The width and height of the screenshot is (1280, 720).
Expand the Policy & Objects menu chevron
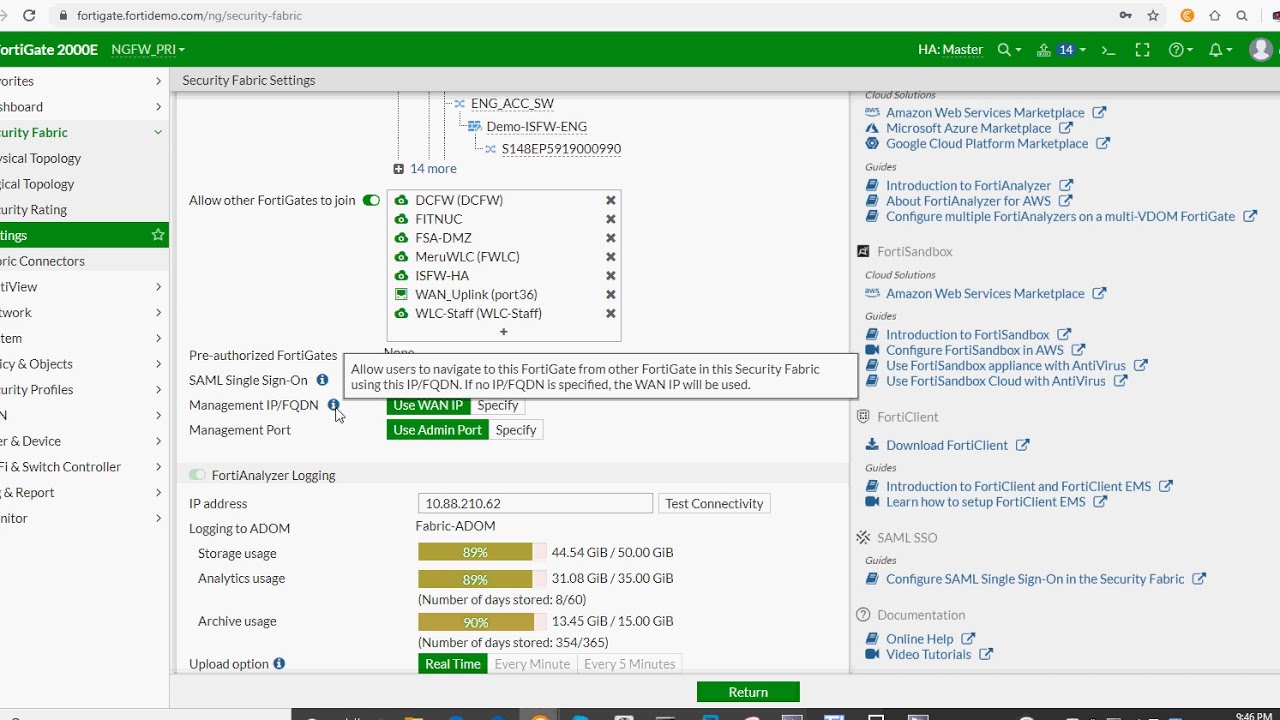click(158, 364)
